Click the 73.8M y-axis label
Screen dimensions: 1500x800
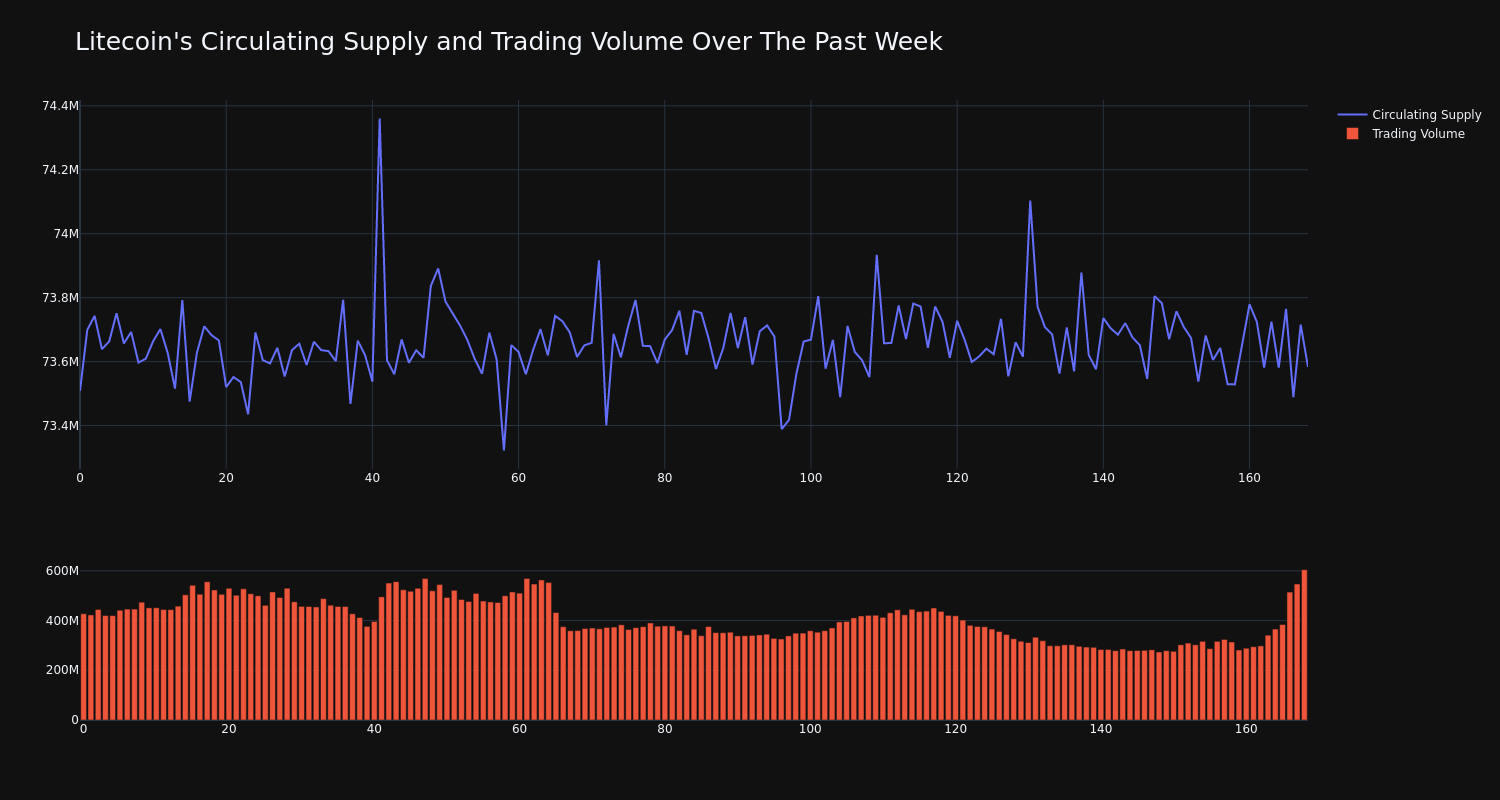click(60, 298)
